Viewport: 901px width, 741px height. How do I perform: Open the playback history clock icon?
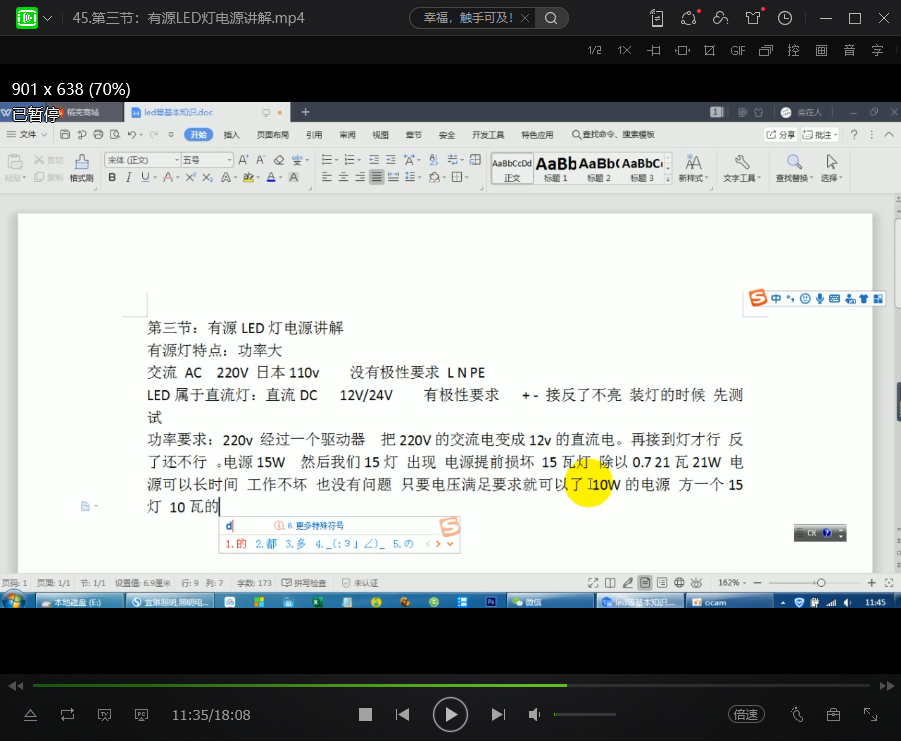[x=785, y=18]
